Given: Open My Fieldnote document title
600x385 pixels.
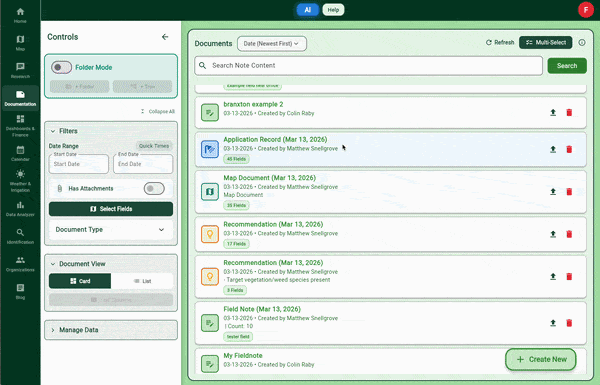Looking at the screenshot, I should [243, 356].
